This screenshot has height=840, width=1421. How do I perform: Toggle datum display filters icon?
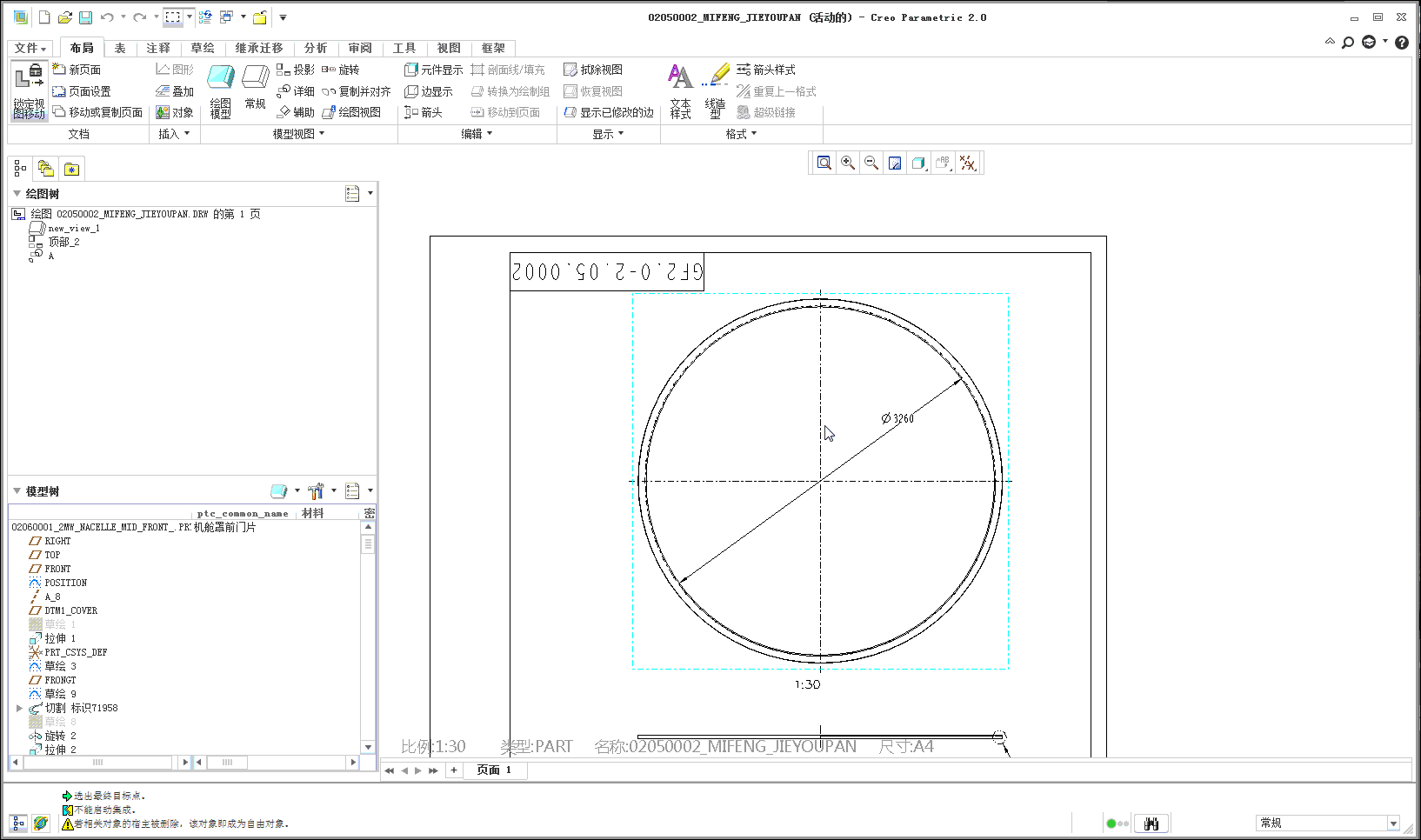pyautogui.click(x=967, y=163)
